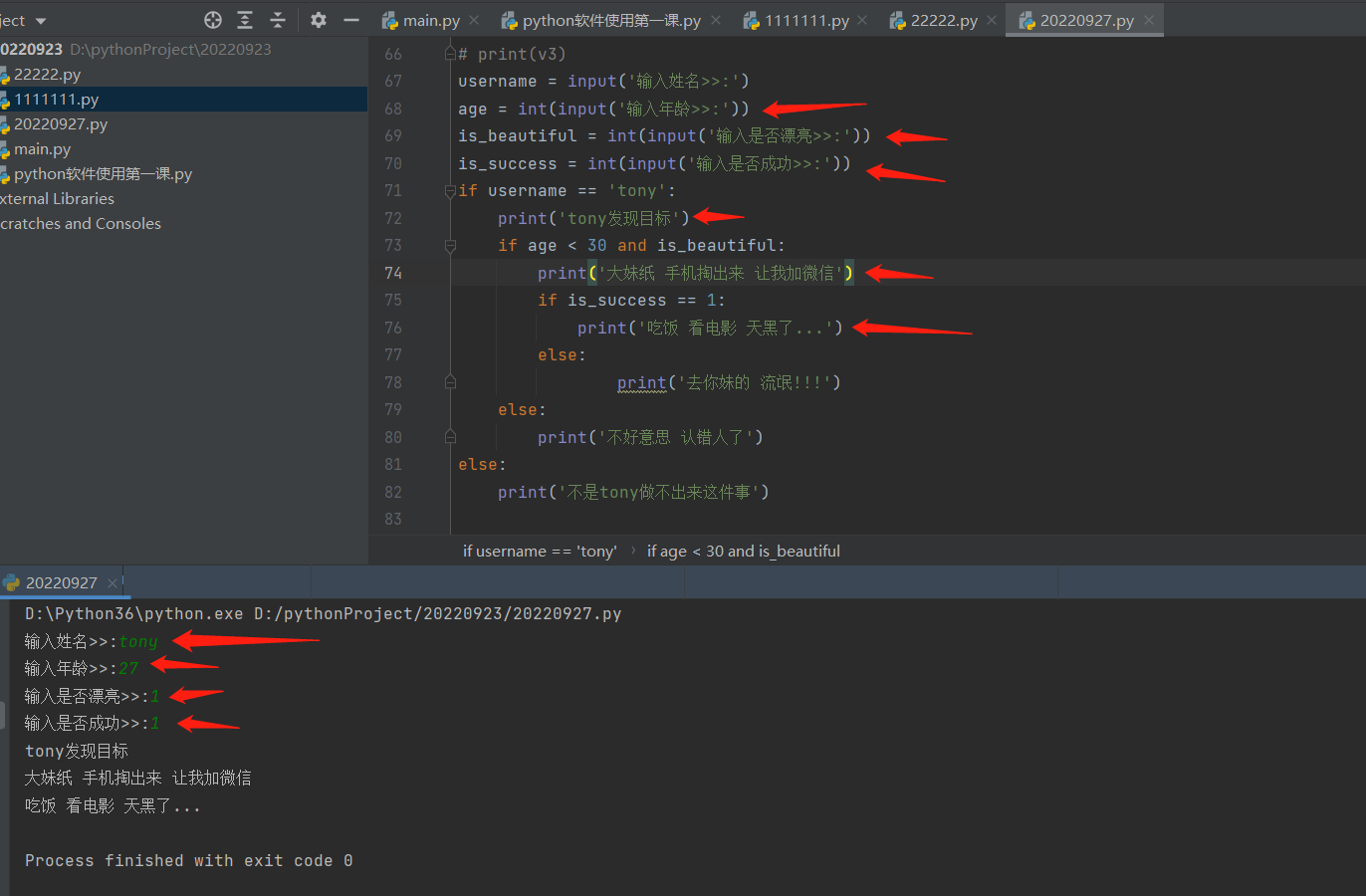Click breadcrumb "if username == 'tony'"

[x=539, y=551]
